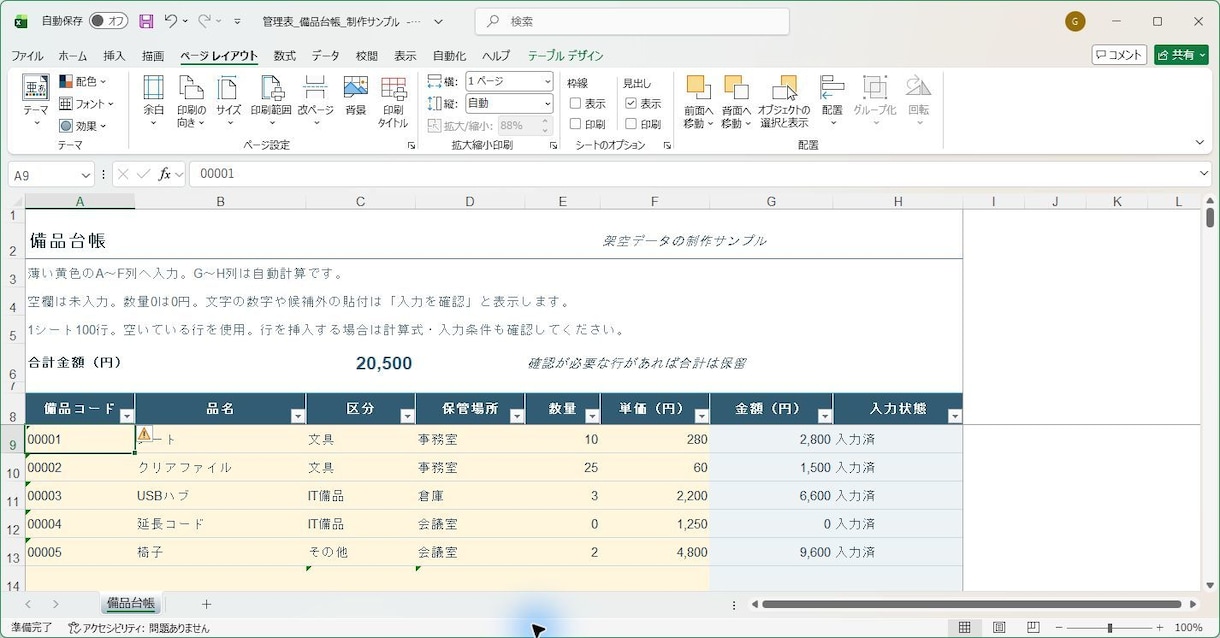Open the 配置 align menu
This screenshot has height=638, width=1220.
832,101
